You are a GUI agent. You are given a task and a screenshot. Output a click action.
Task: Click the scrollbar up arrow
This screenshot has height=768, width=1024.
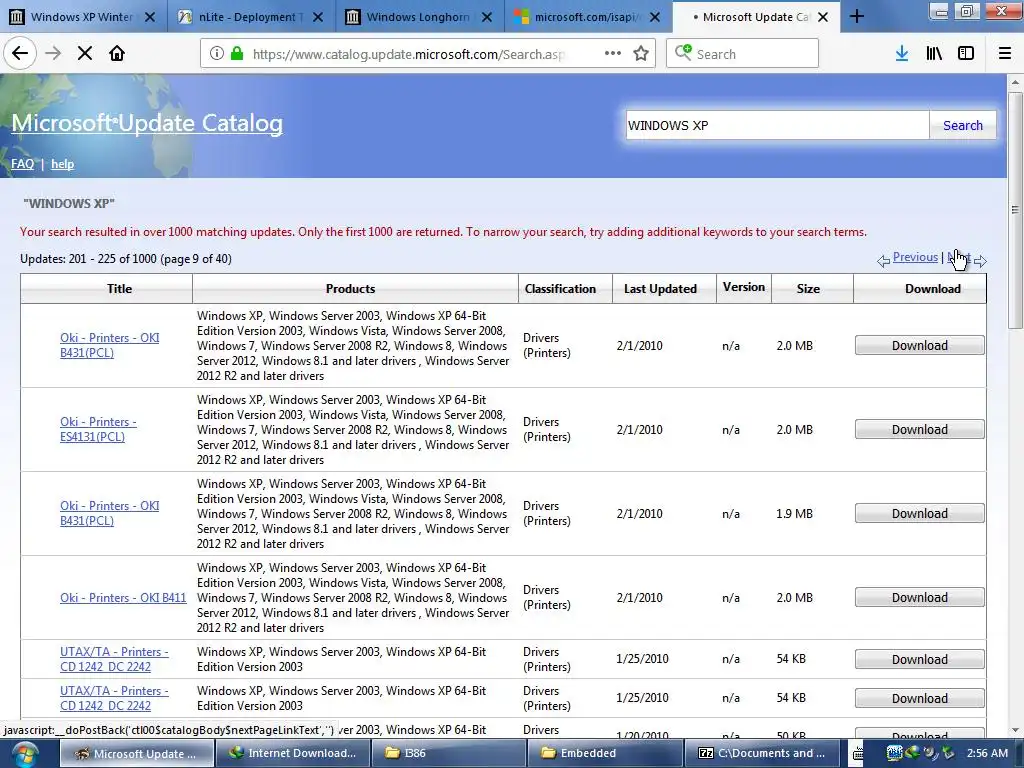tap(1015, 82)
